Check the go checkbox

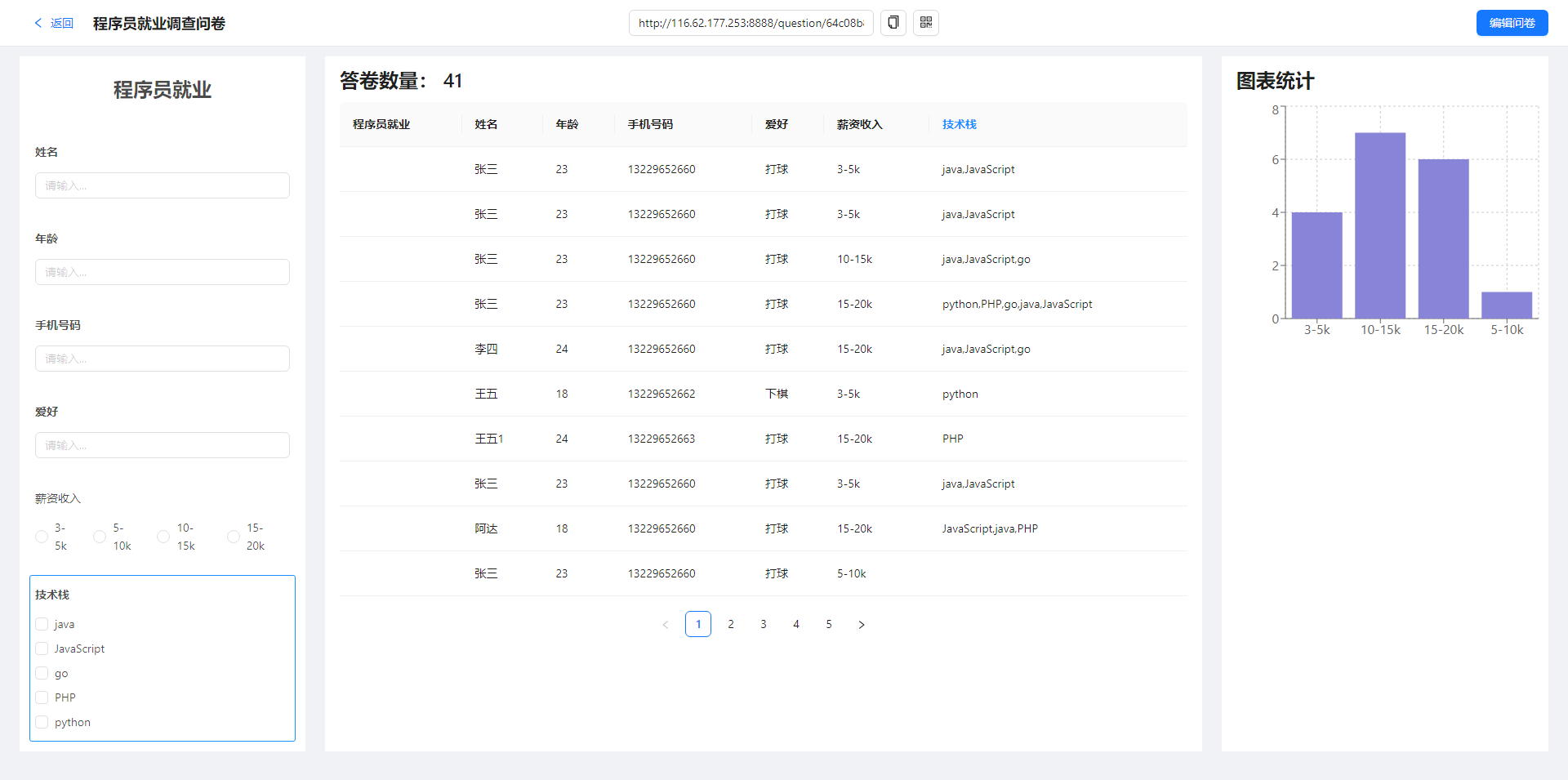click(42, 673)
